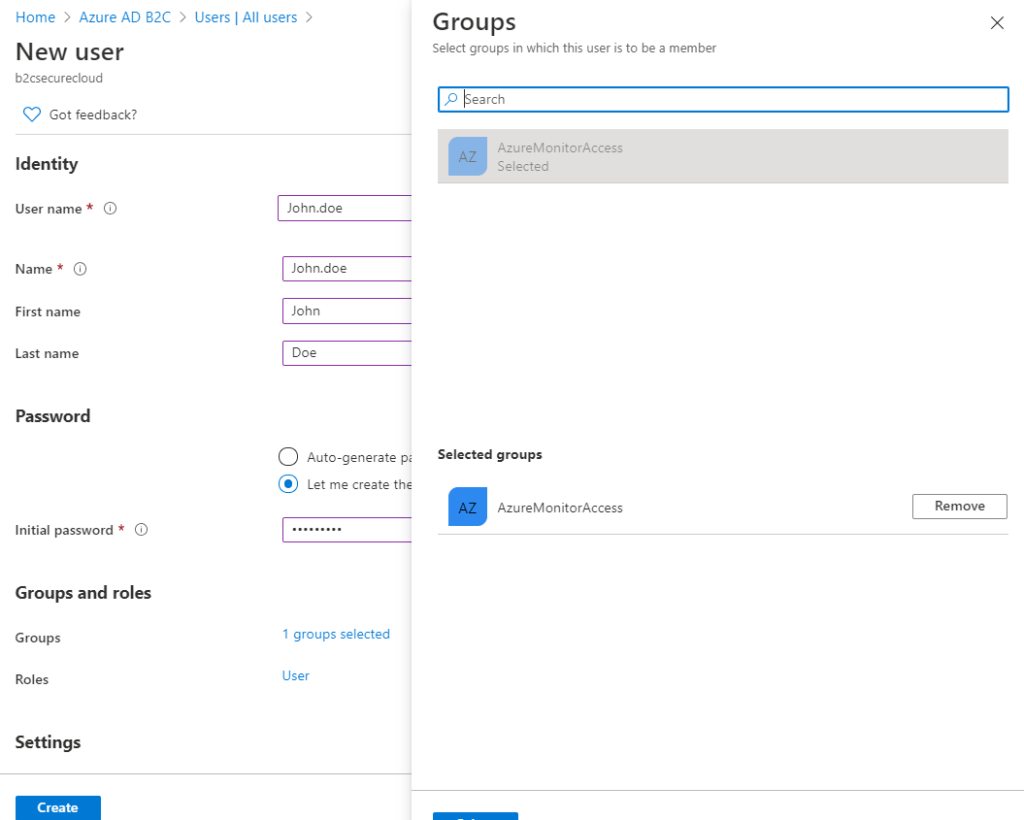Open the 1 groups selected link
The height and width of the screenshot is (820, 1024).
336,633
